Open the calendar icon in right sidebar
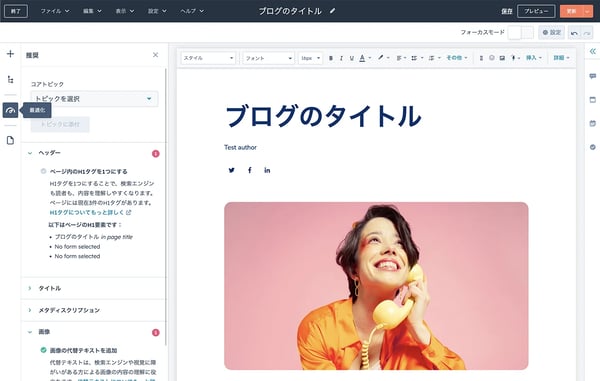This screenshot has width=600, height=381. (x=592, y=123)
